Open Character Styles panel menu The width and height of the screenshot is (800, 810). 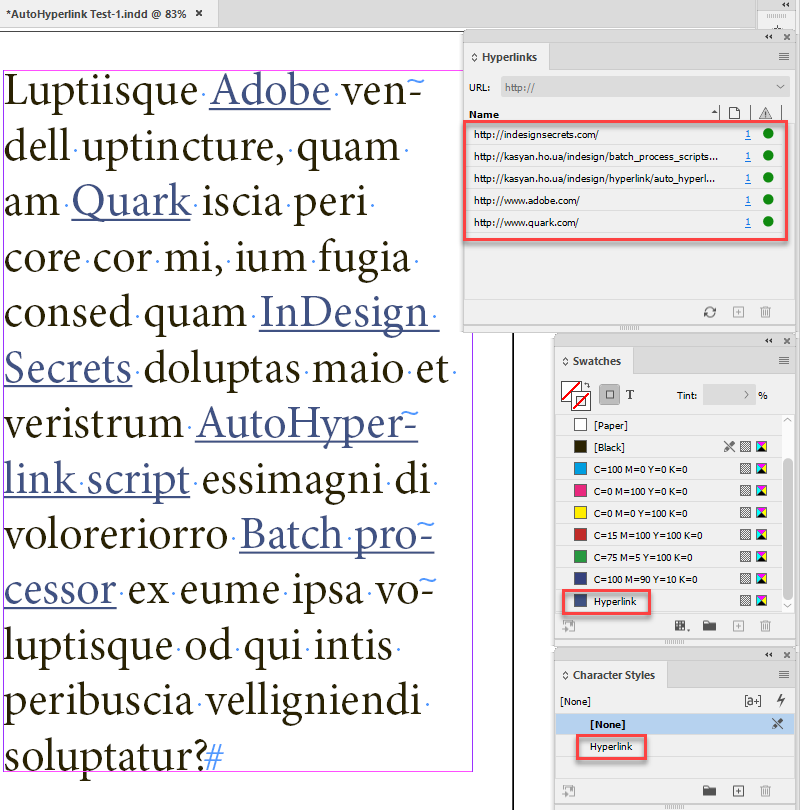pos(783,675)
